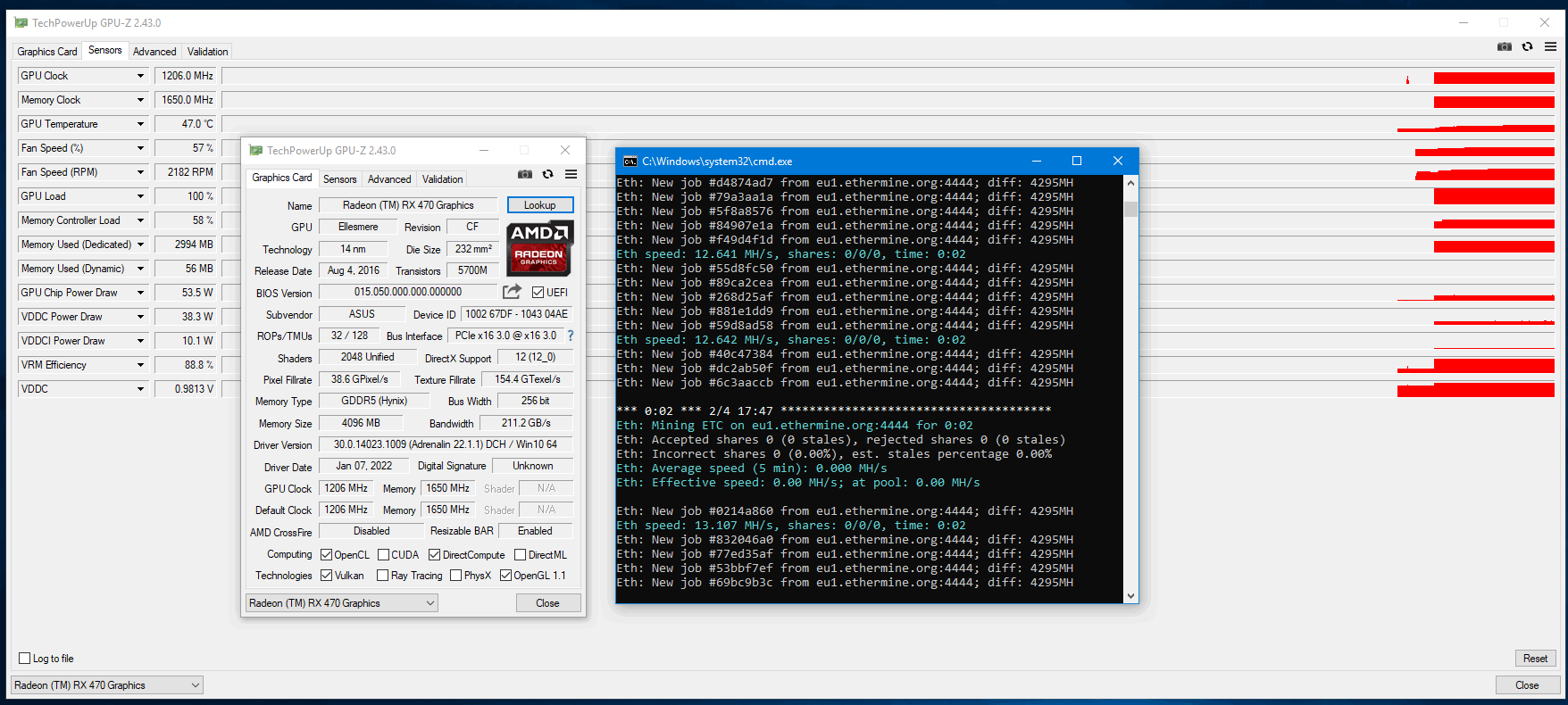The width and height of the screenshot is (1568, 705).
Task: Toggle CUDA checkbox
Action: [383, 555]
